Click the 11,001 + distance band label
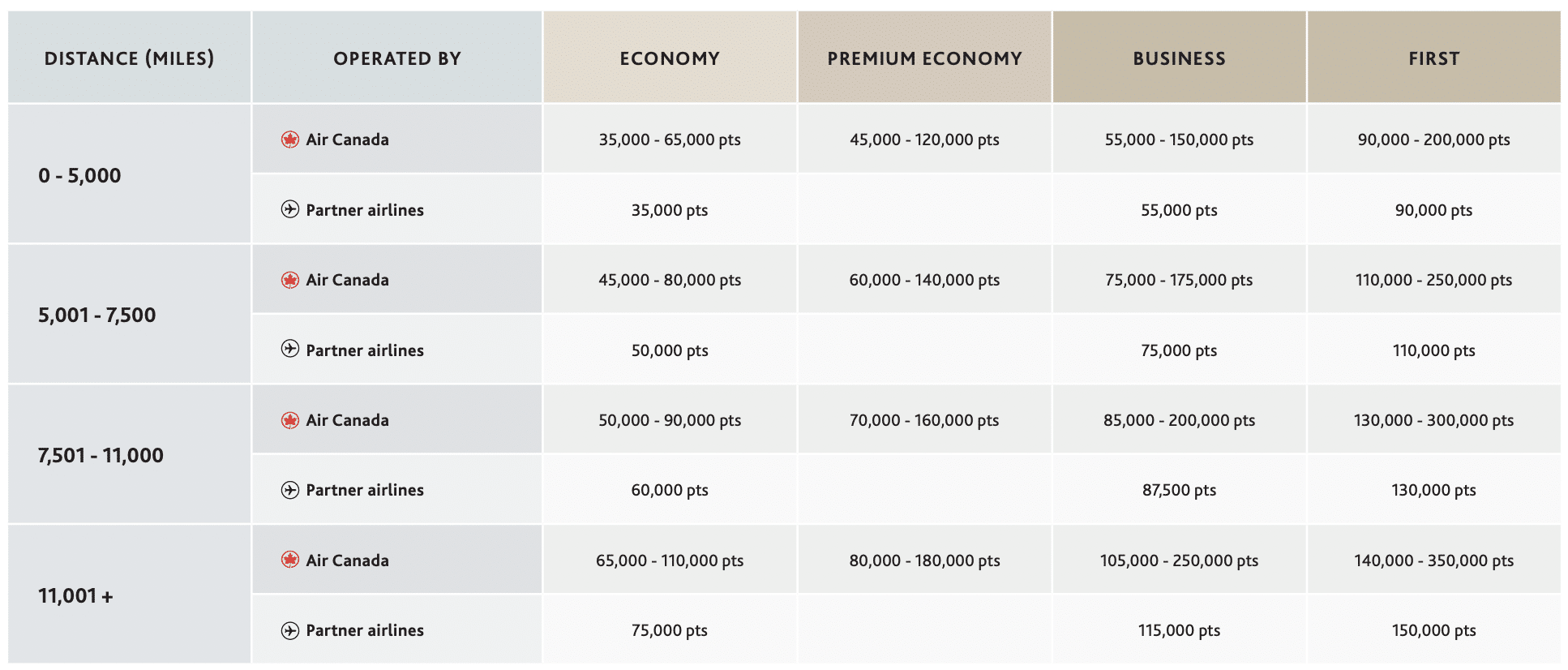 point(75,596)
